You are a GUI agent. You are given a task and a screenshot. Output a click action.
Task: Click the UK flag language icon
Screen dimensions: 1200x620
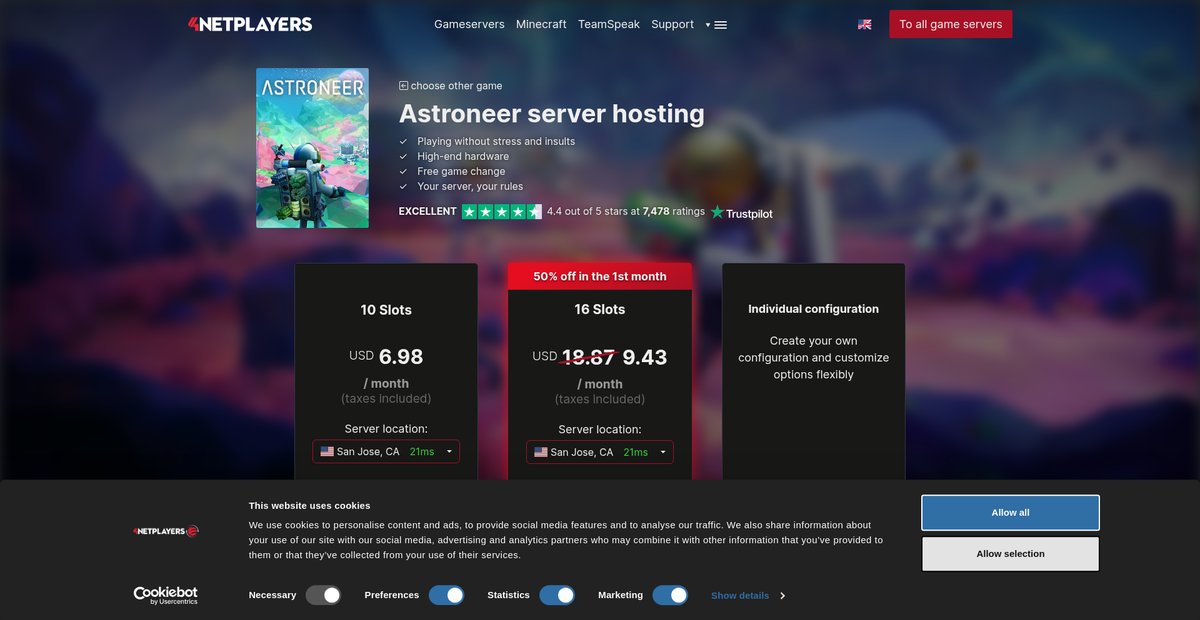click(x=865, y=24)
